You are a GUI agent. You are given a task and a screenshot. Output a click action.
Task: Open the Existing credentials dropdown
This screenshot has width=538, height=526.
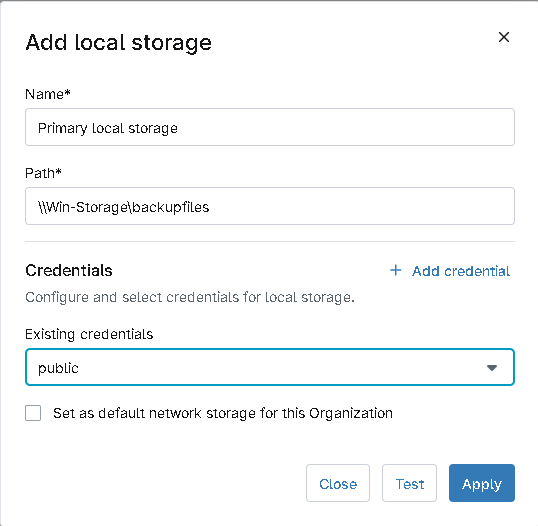pos(270,367)
